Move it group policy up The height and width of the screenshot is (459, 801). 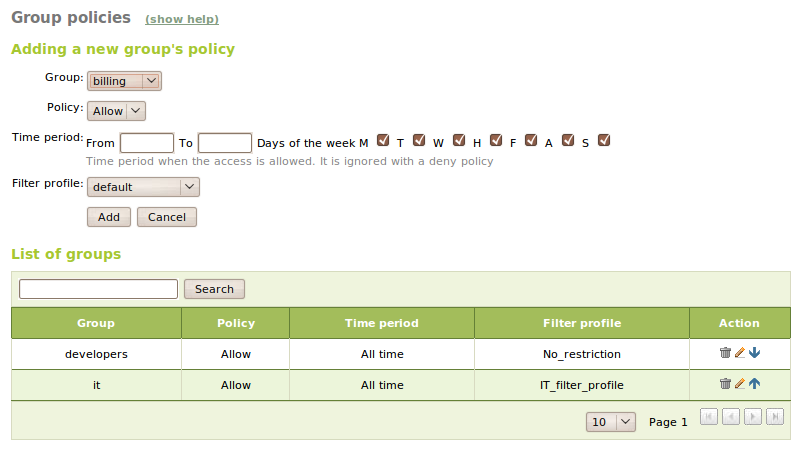click(755, 384)
